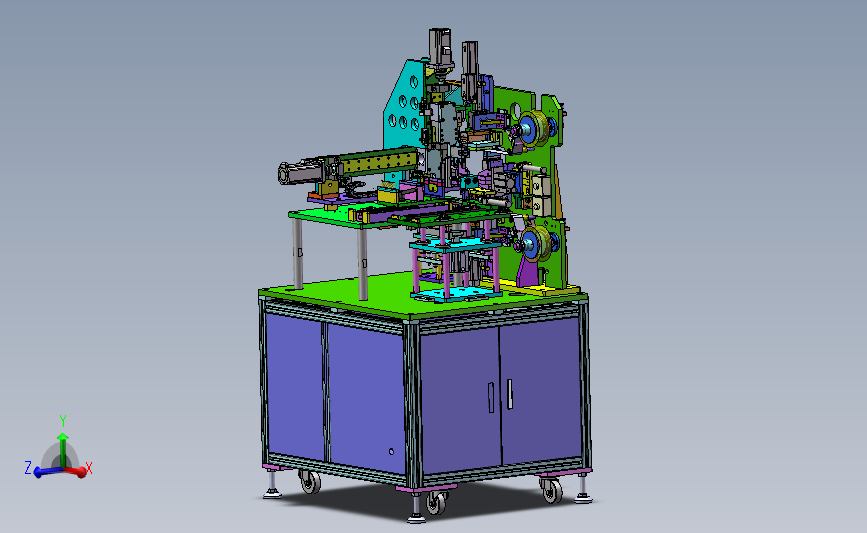This screenshot has width=867, height=533.
Task: Select the right handle on the right cabinet doors
Action: (x=510, y=394)
